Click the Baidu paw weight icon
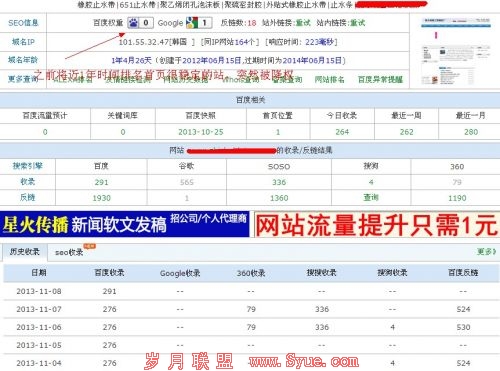 [134, 23]
